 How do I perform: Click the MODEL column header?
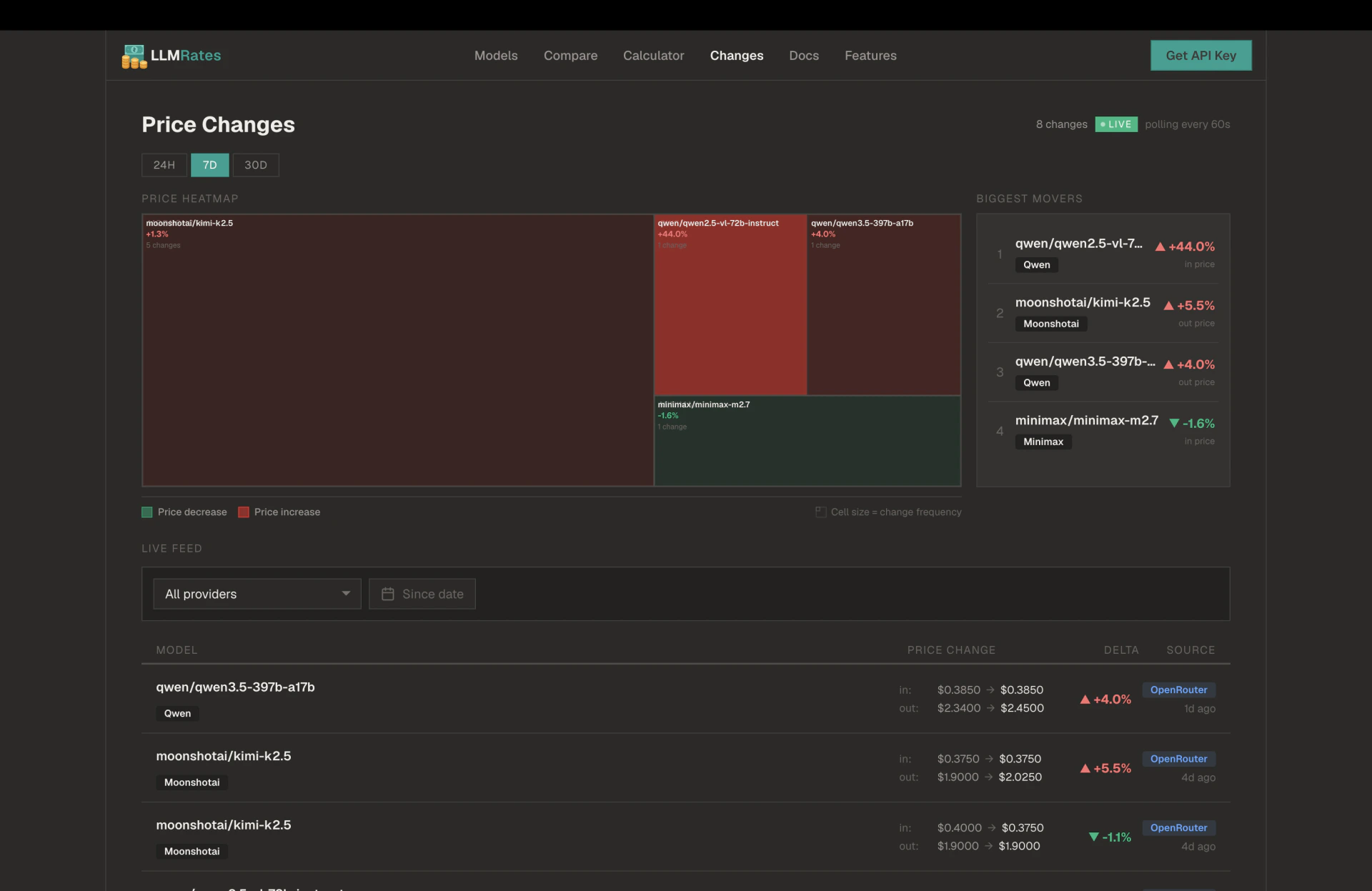(177, 650)
